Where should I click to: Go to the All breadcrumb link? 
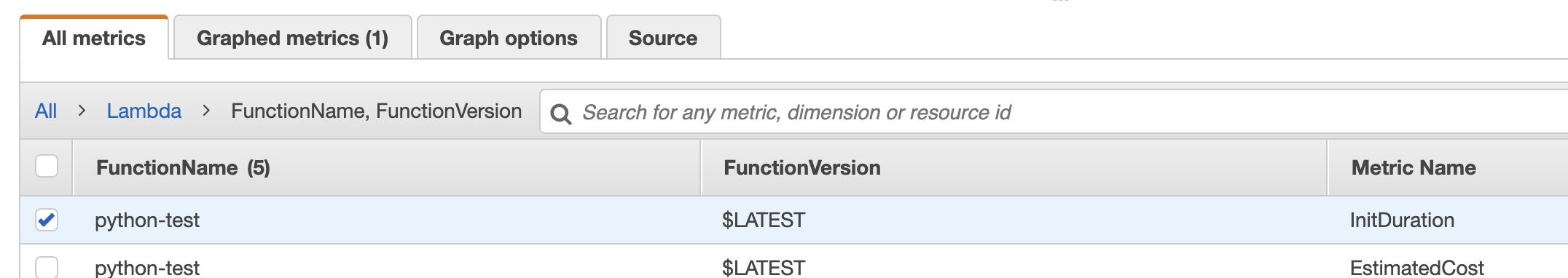click(x=46, y=111)
